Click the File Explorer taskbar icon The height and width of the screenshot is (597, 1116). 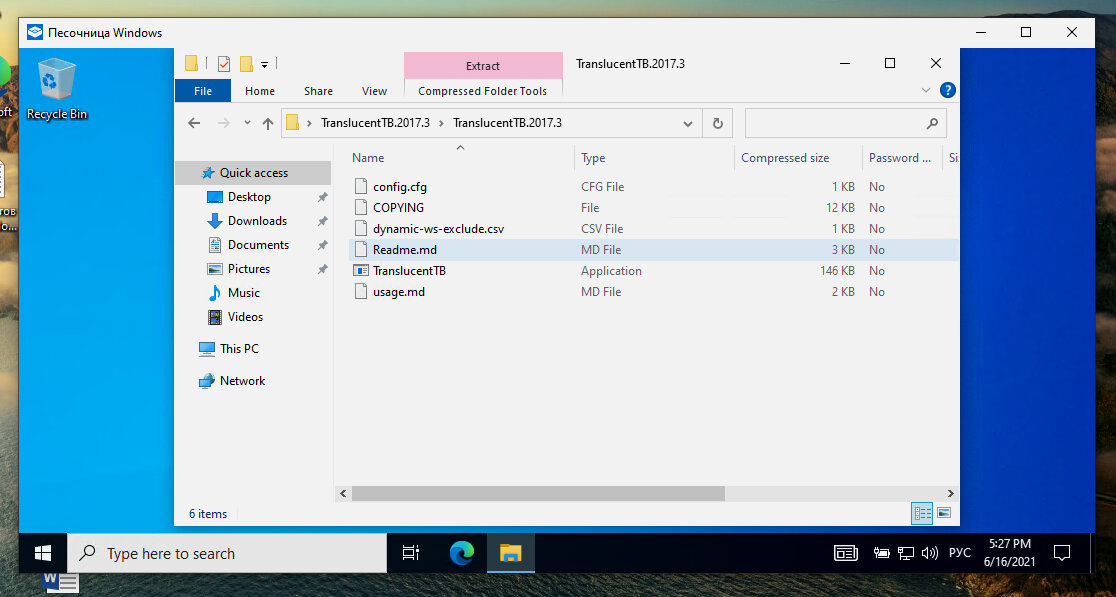(x=510, y=553)
